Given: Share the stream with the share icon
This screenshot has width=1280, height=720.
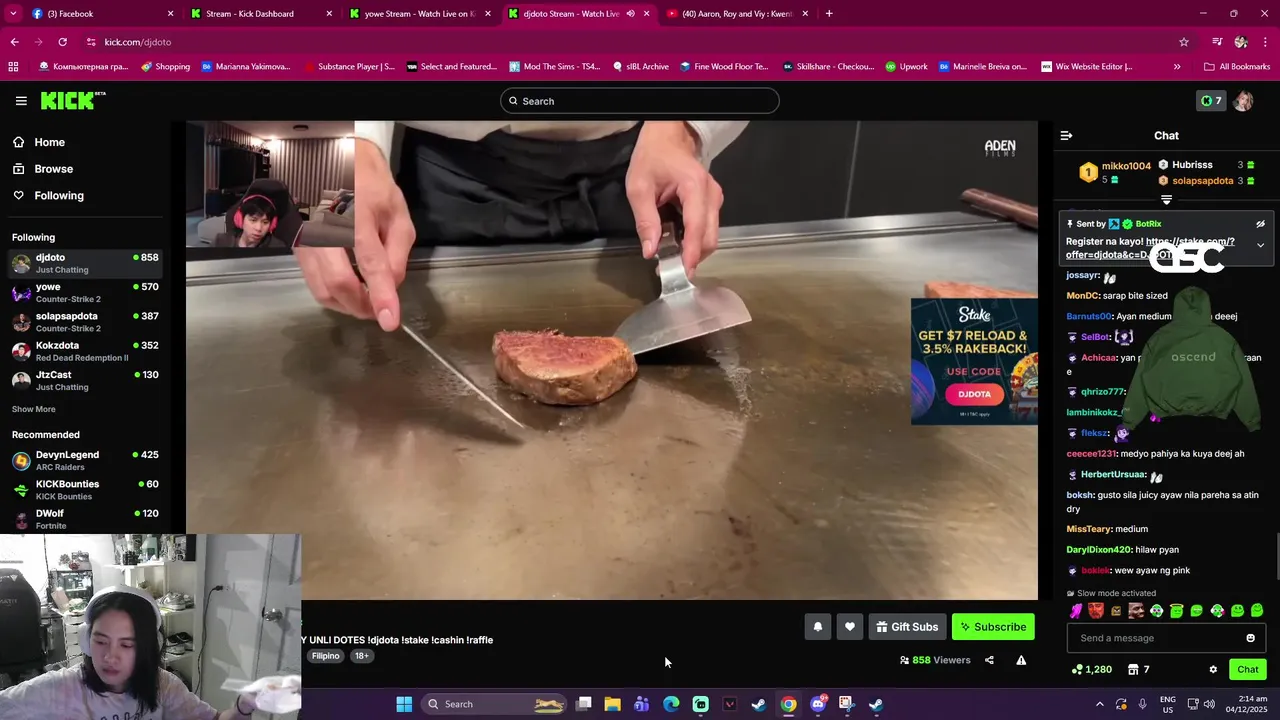Looking at the screenshot, I should click(x=989, y=660).
